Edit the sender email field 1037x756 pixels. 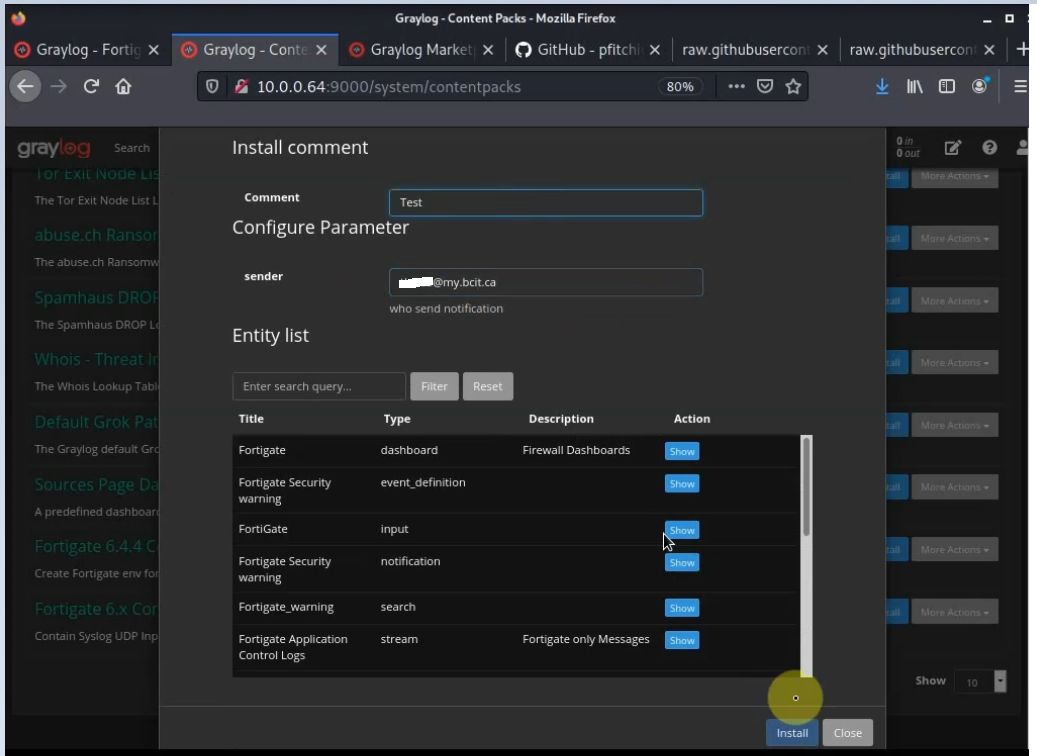pos(546,282)
